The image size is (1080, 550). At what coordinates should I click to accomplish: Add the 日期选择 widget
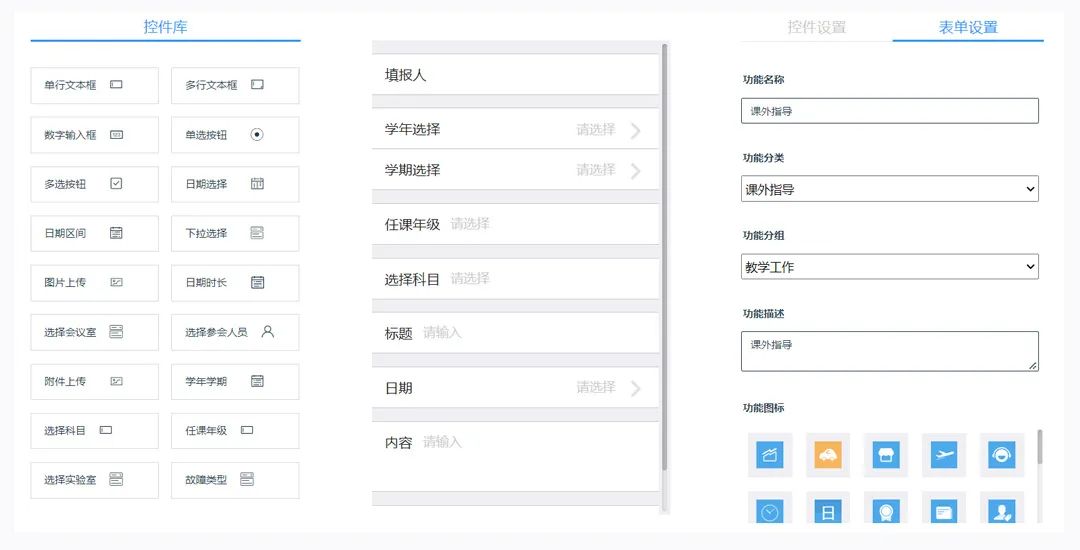click(x=235, y=184)
